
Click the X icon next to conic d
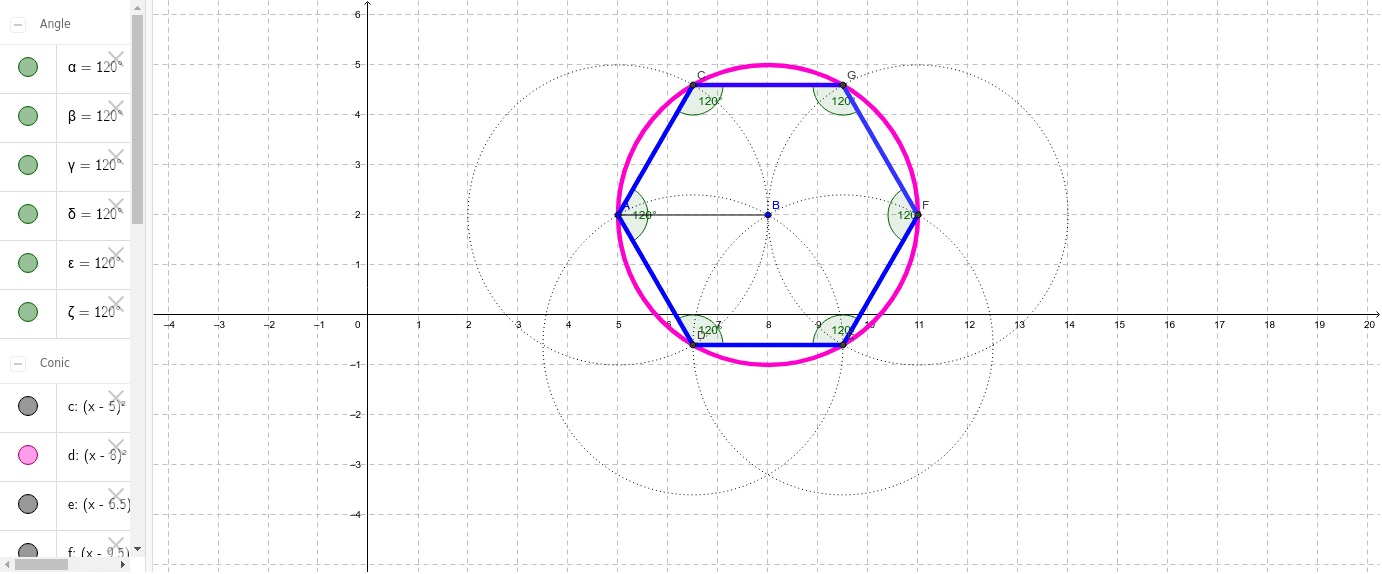click(116, 446)
